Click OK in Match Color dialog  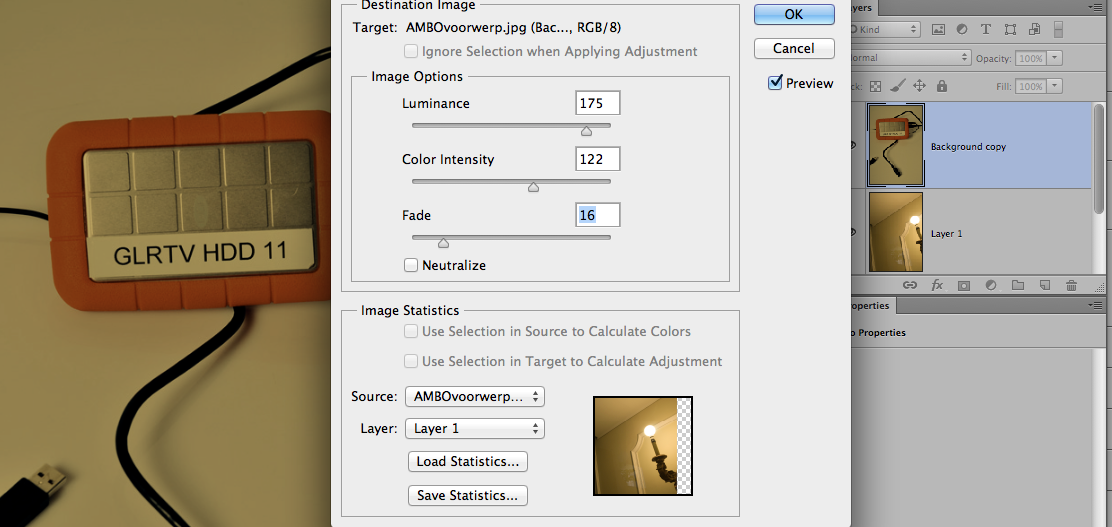pos(794,14)
